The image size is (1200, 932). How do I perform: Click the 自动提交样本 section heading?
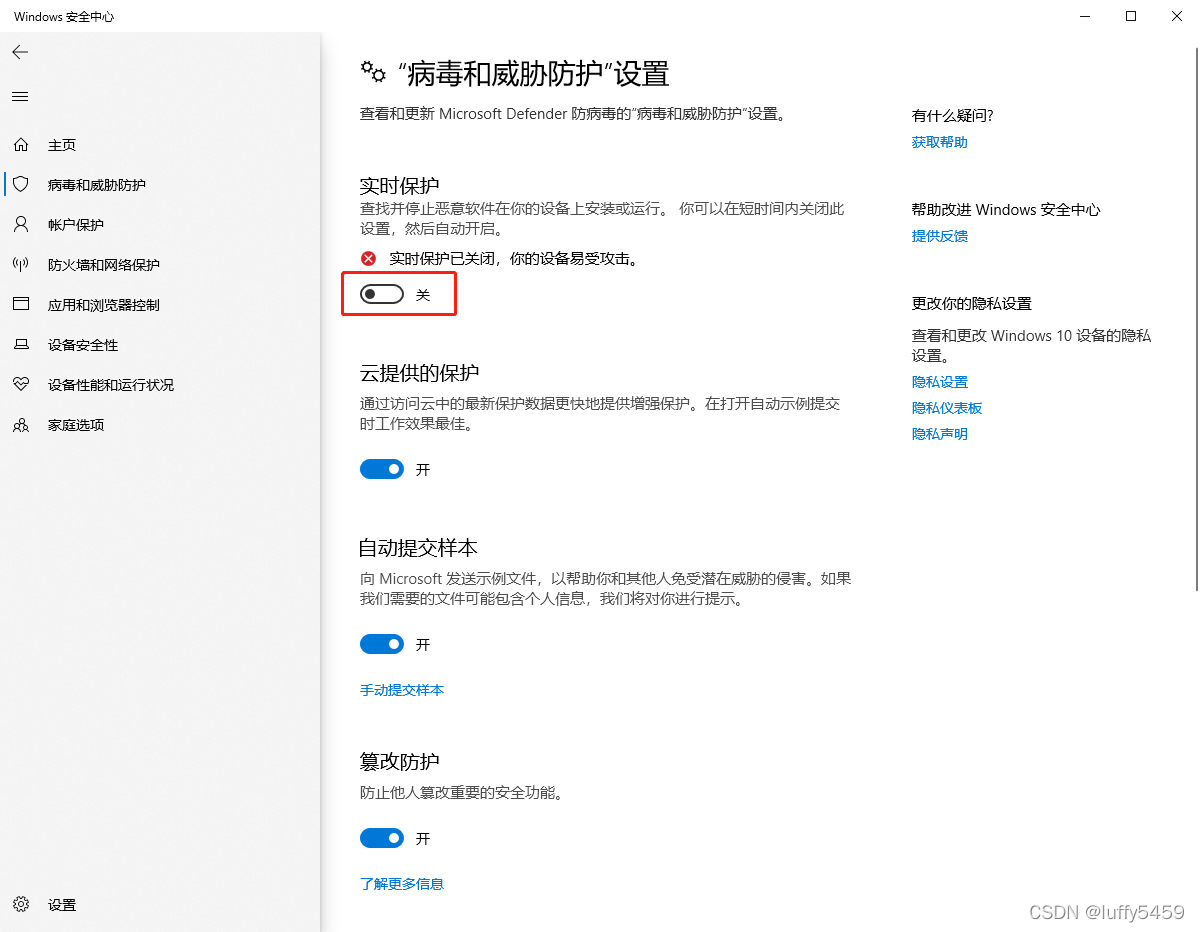click(418, 548)
